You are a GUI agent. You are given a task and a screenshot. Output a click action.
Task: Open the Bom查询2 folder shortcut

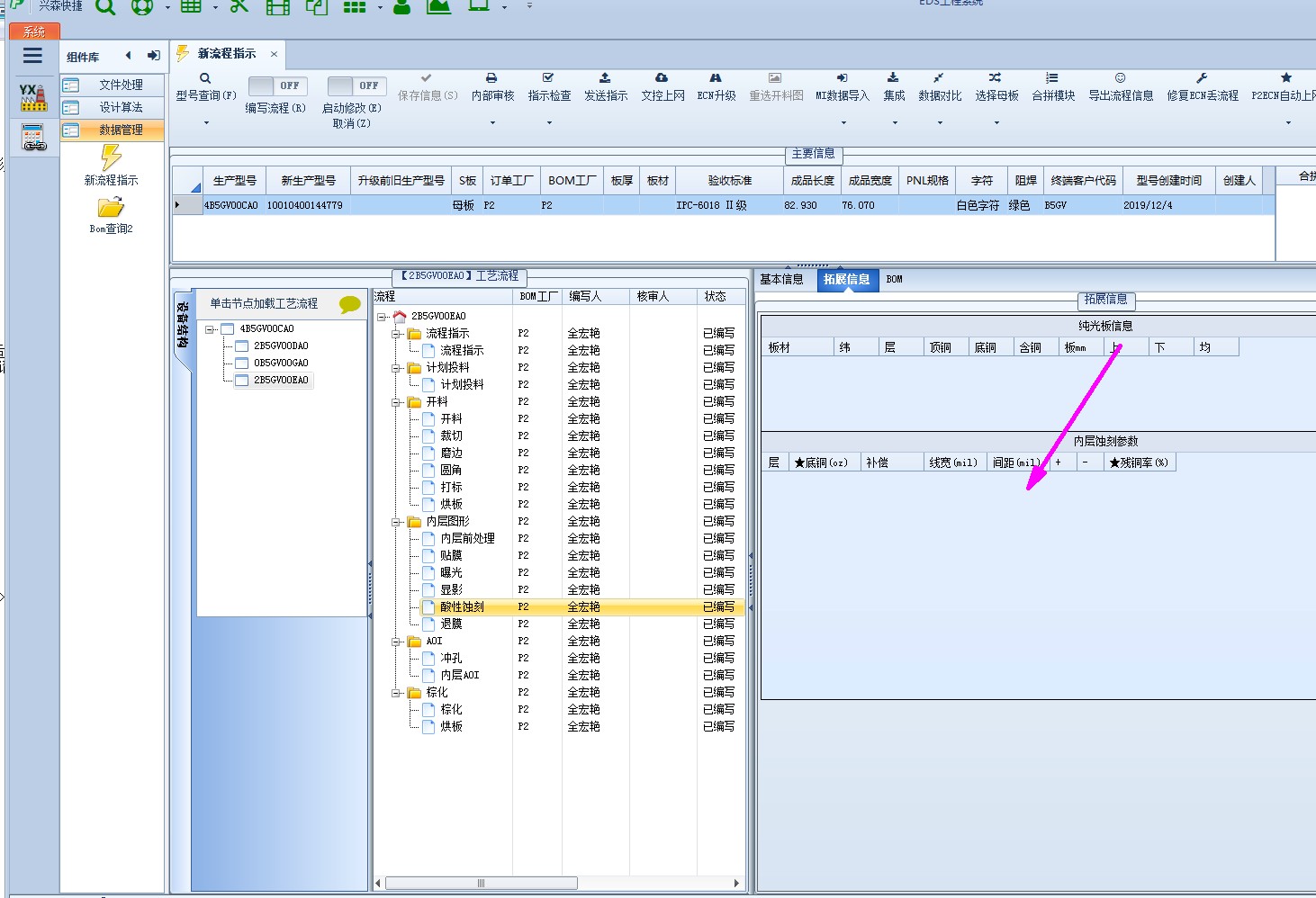point(111,216)
